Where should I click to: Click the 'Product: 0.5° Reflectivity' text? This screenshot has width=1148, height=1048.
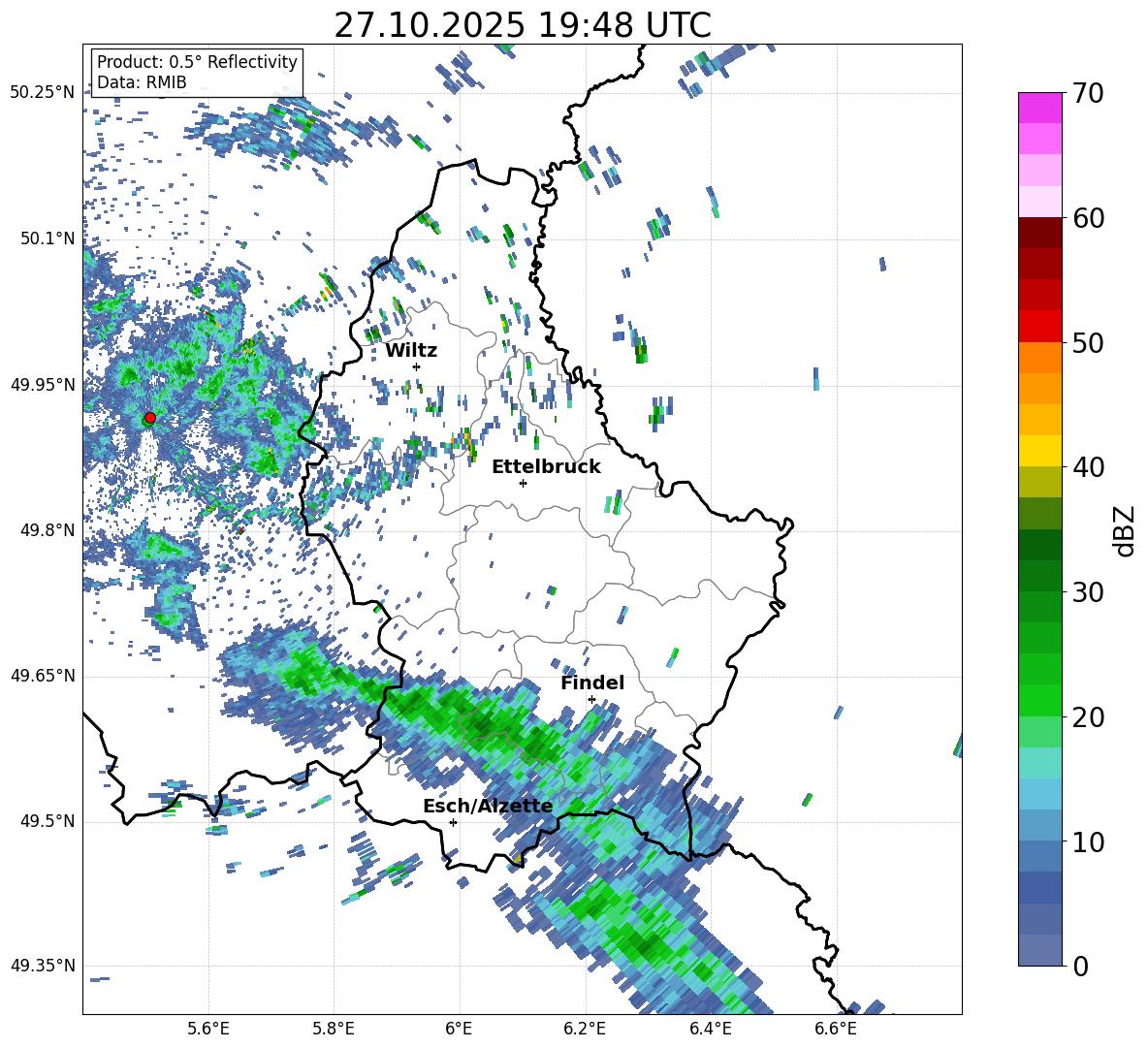click(x=197, y=61)
